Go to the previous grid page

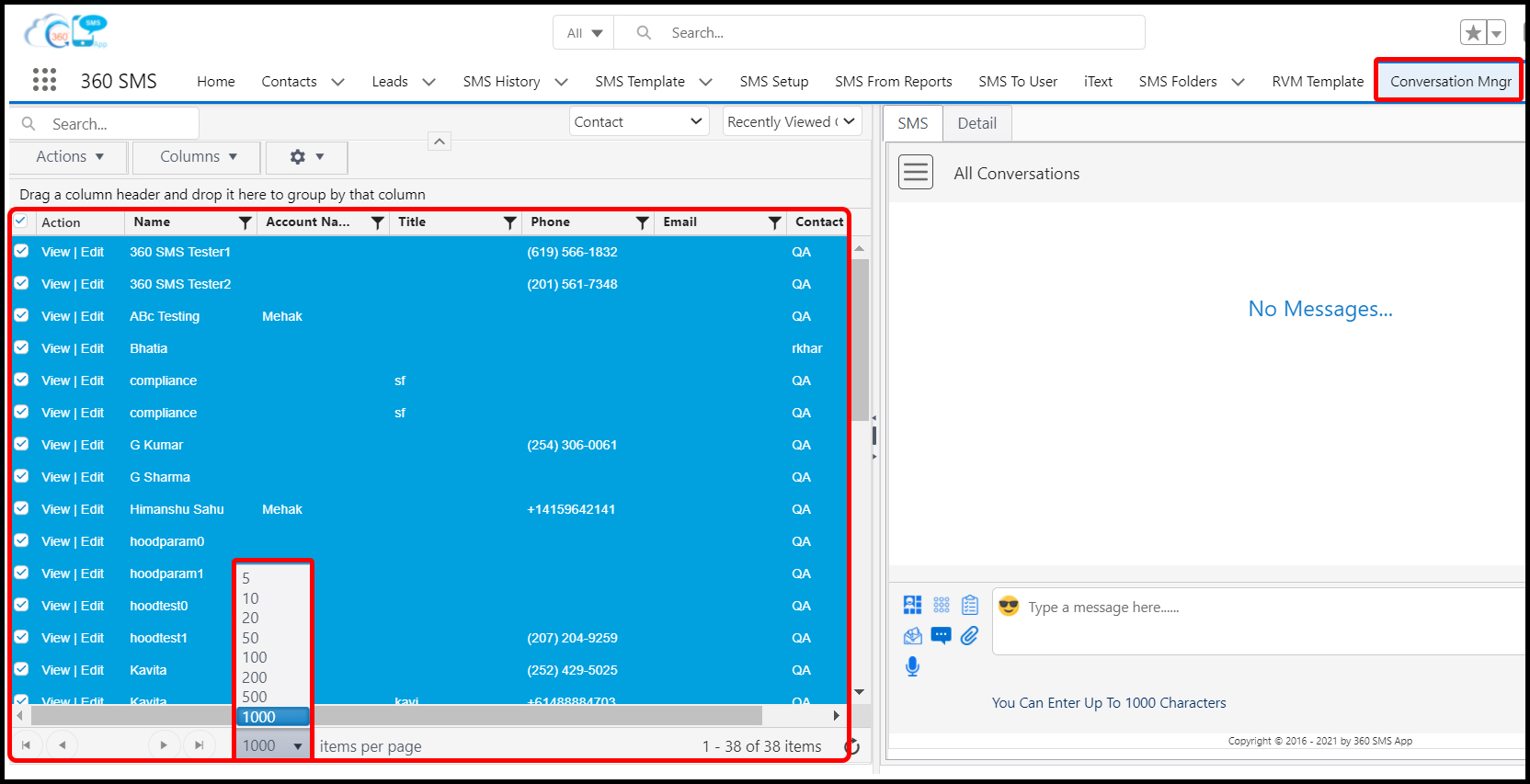pyautogui.click(x=62, y=745)
